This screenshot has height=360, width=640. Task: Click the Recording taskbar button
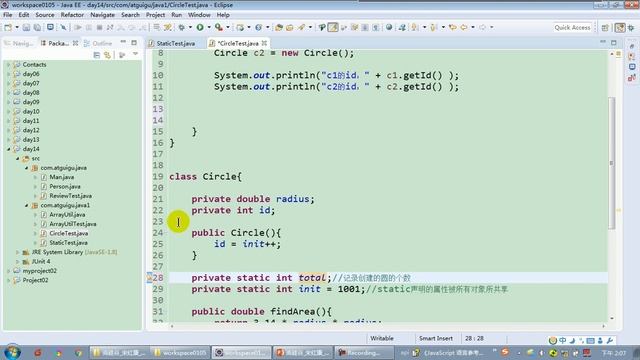(364, 352)
